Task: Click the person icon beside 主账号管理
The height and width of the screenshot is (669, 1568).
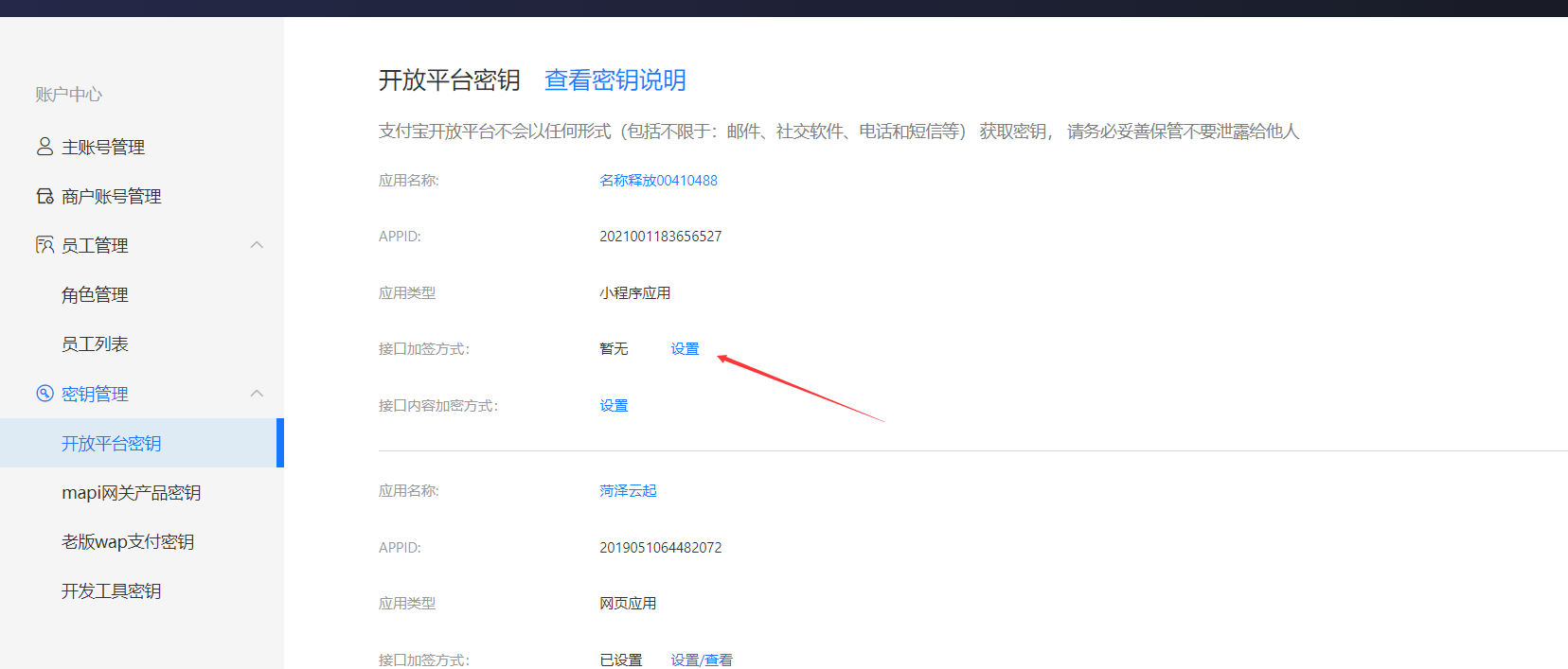Action: (45, 147)
